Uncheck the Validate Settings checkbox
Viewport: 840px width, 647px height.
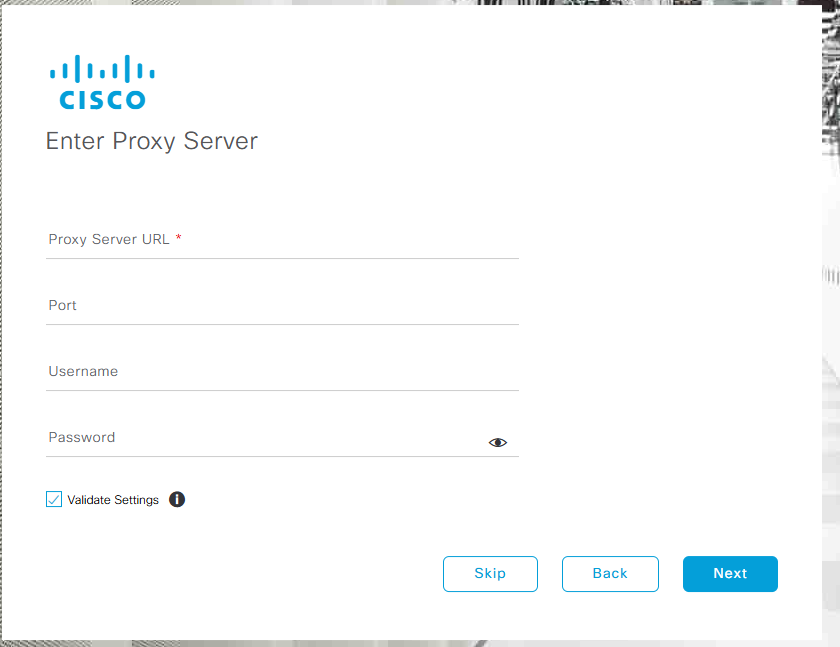pyautogui.click(x=54, y=499)
